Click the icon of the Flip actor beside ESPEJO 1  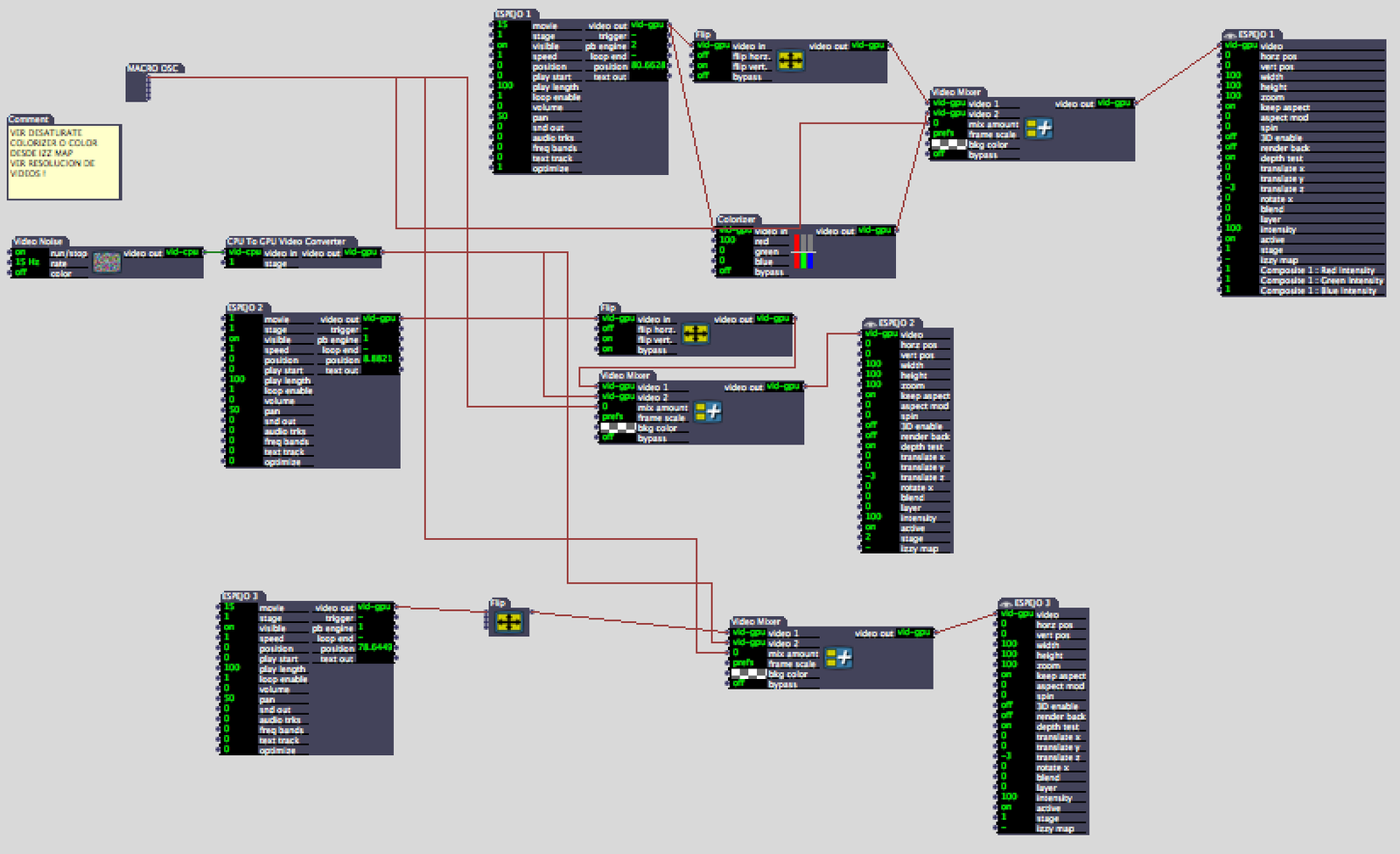[790, 60]
